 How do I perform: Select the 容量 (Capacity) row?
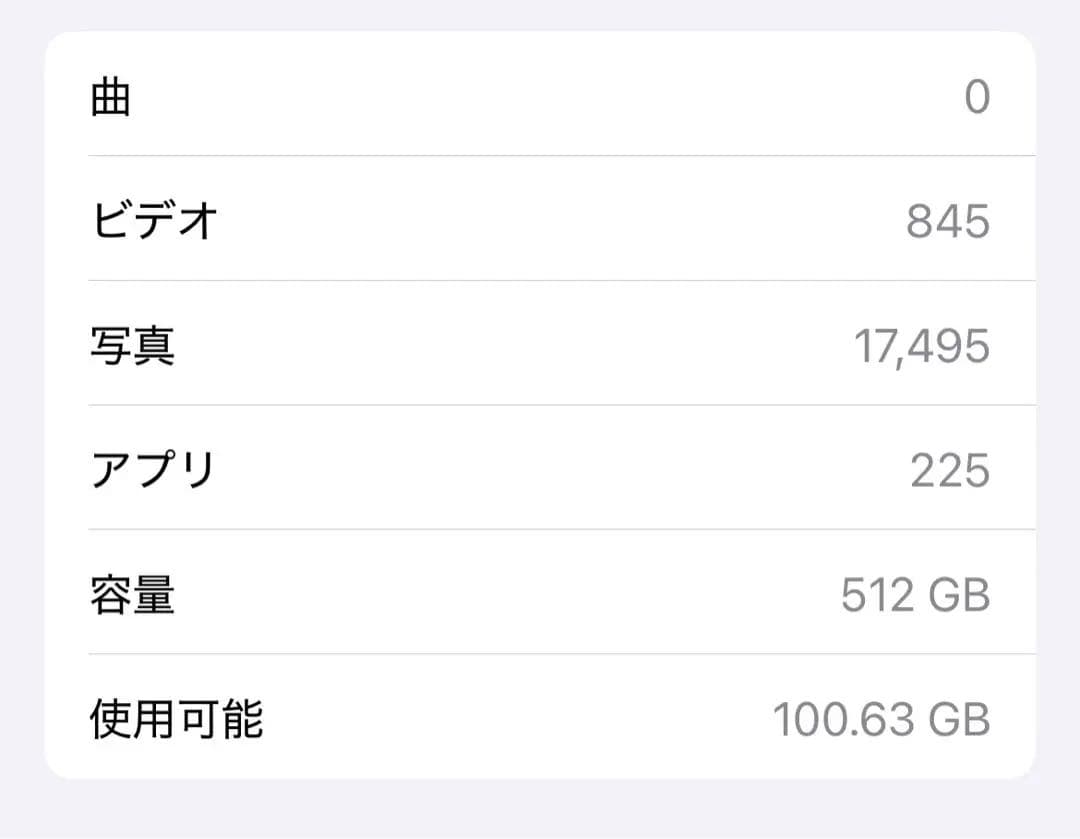click(540, 595)
